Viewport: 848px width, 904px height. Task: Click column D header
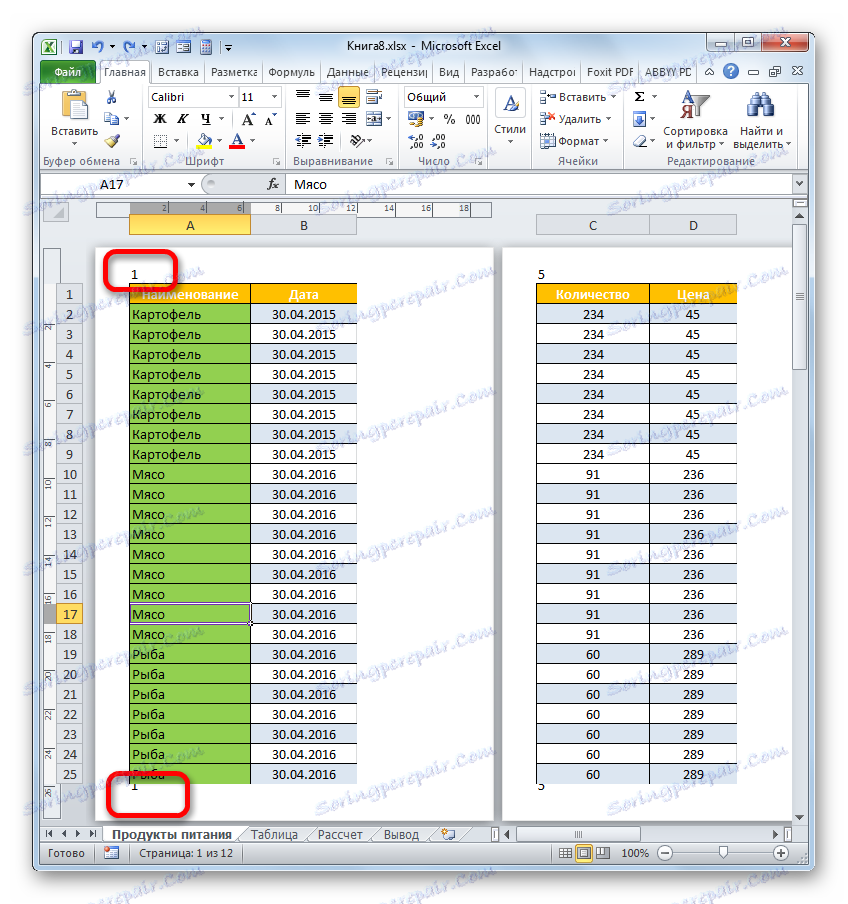tap(693, 225)
